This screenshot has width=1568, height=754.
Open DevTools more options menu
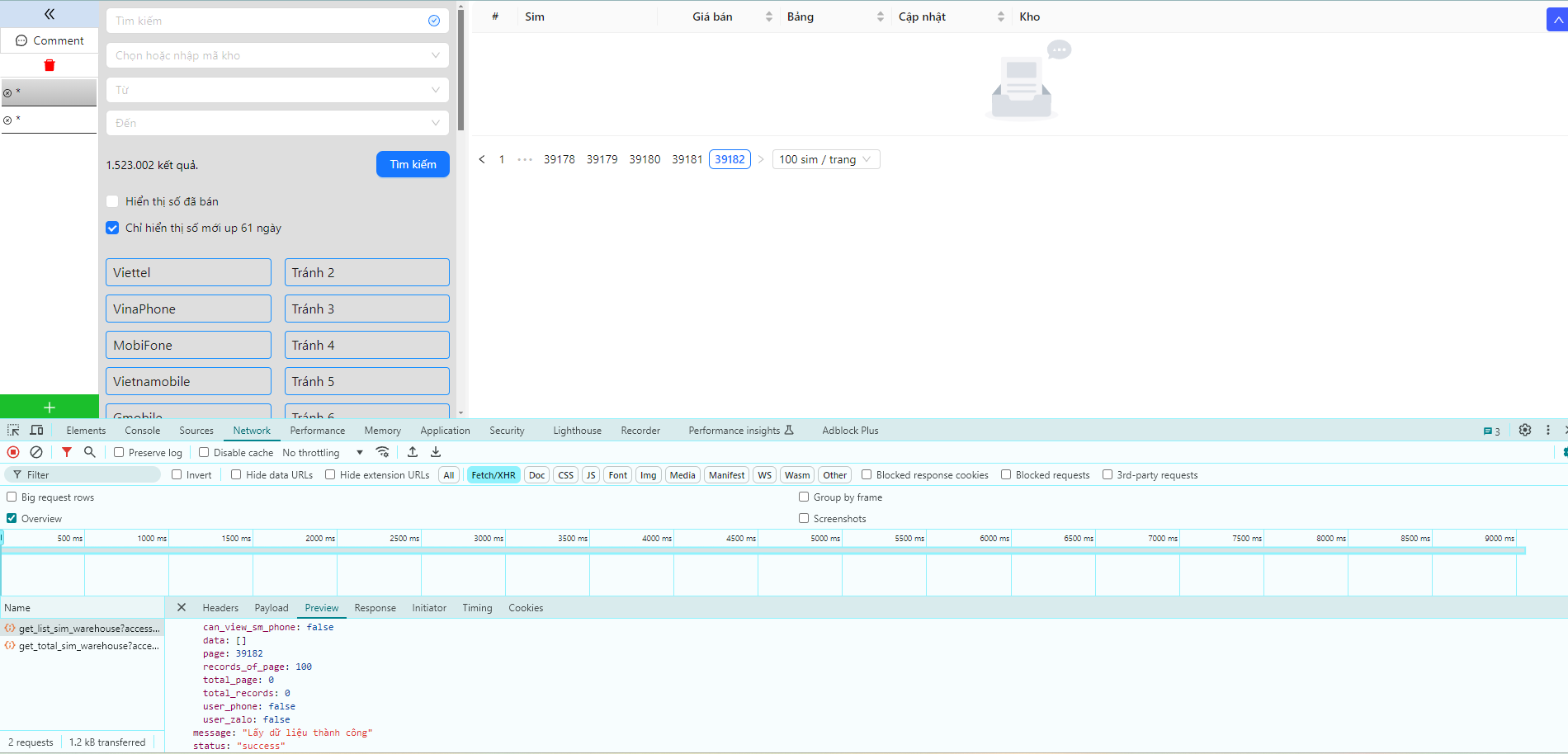[x=1548, y=430]
